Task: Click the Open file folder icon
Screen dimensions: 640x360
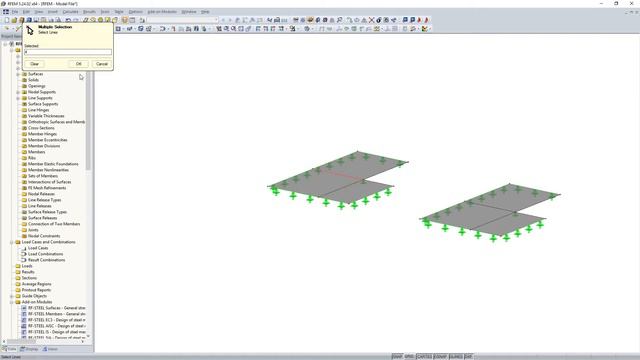Action: tap(14, 20)
